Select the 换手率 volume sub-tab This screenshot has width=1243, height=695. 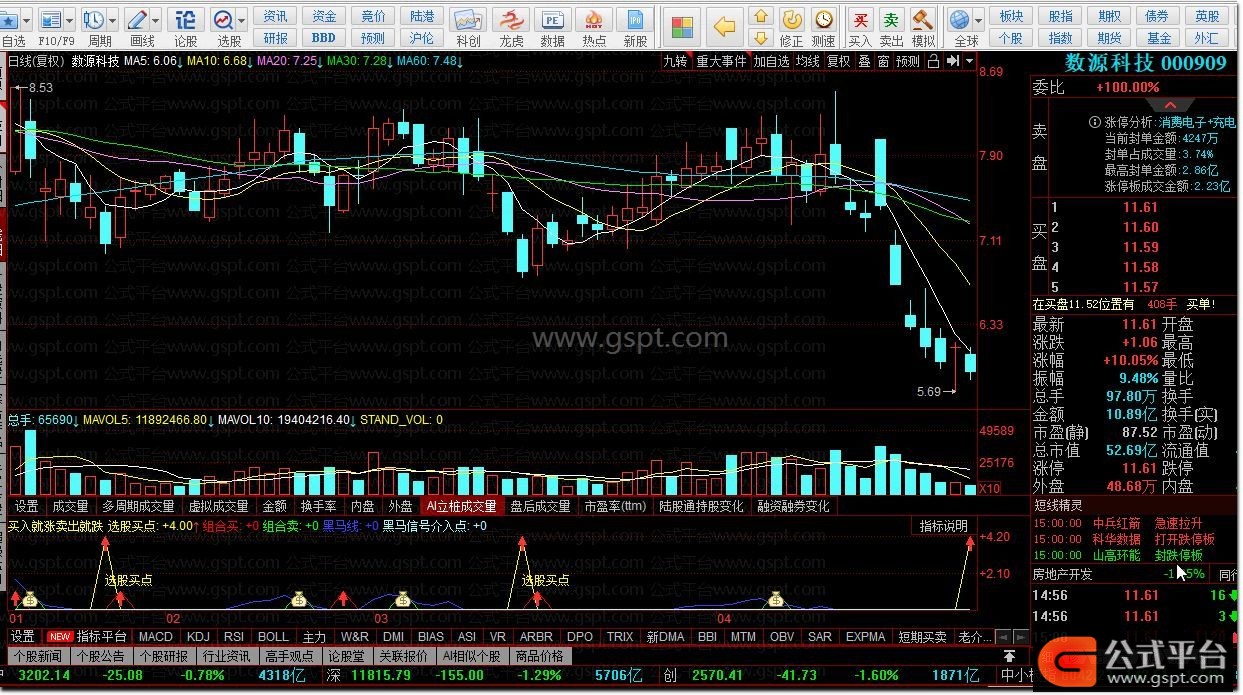(318, 506)
